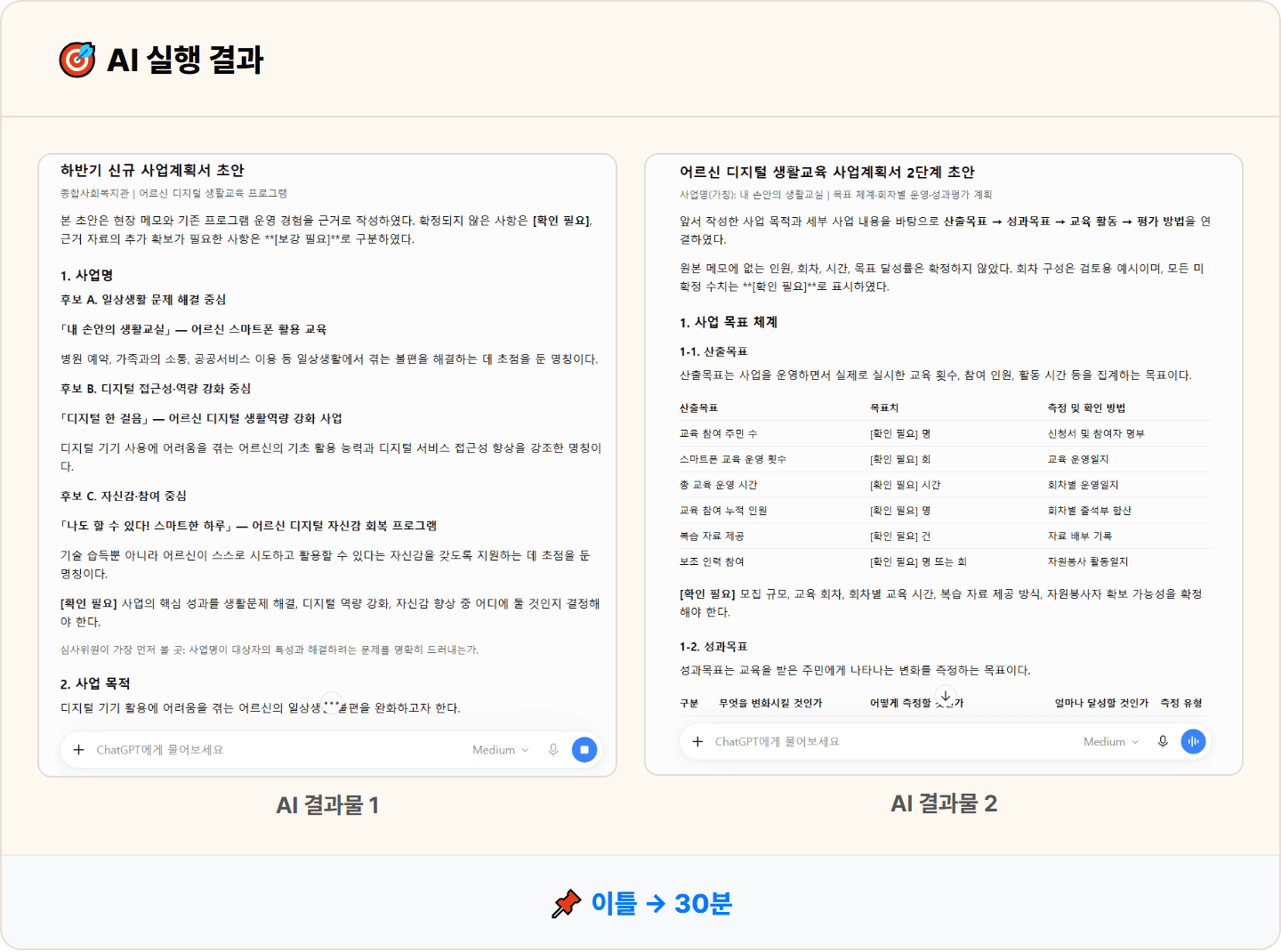Click '후보 B. 디지털 접근성·역량 강화 중심'
The image size is (1281, 952).
(x=156, y=388)
